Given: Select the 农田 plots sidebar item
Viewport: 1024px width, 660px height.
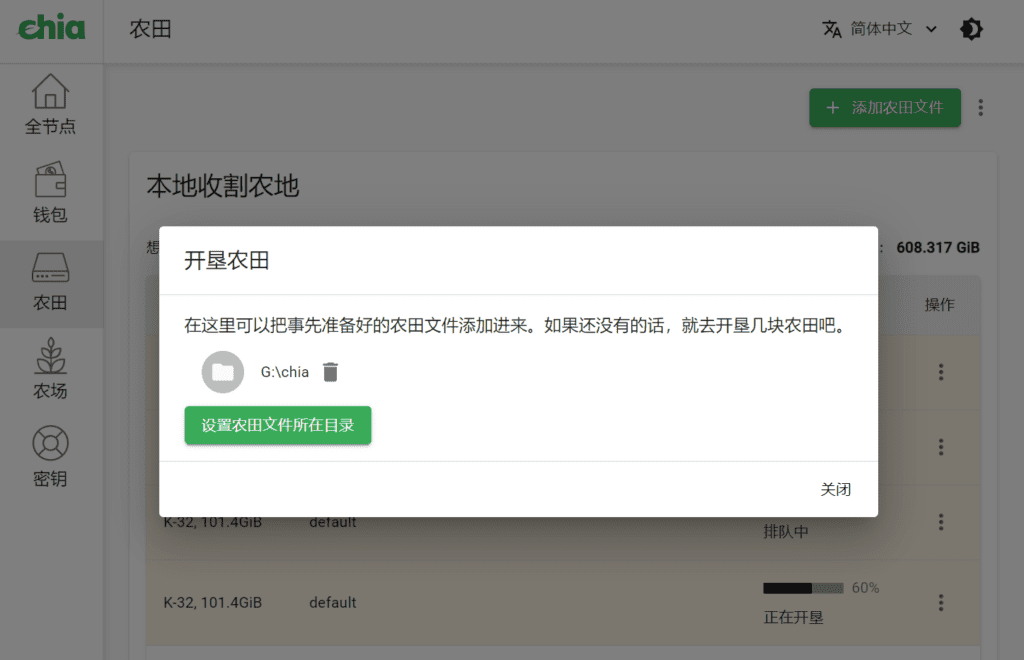Looking at the screenshot, I should pos(50,283).
